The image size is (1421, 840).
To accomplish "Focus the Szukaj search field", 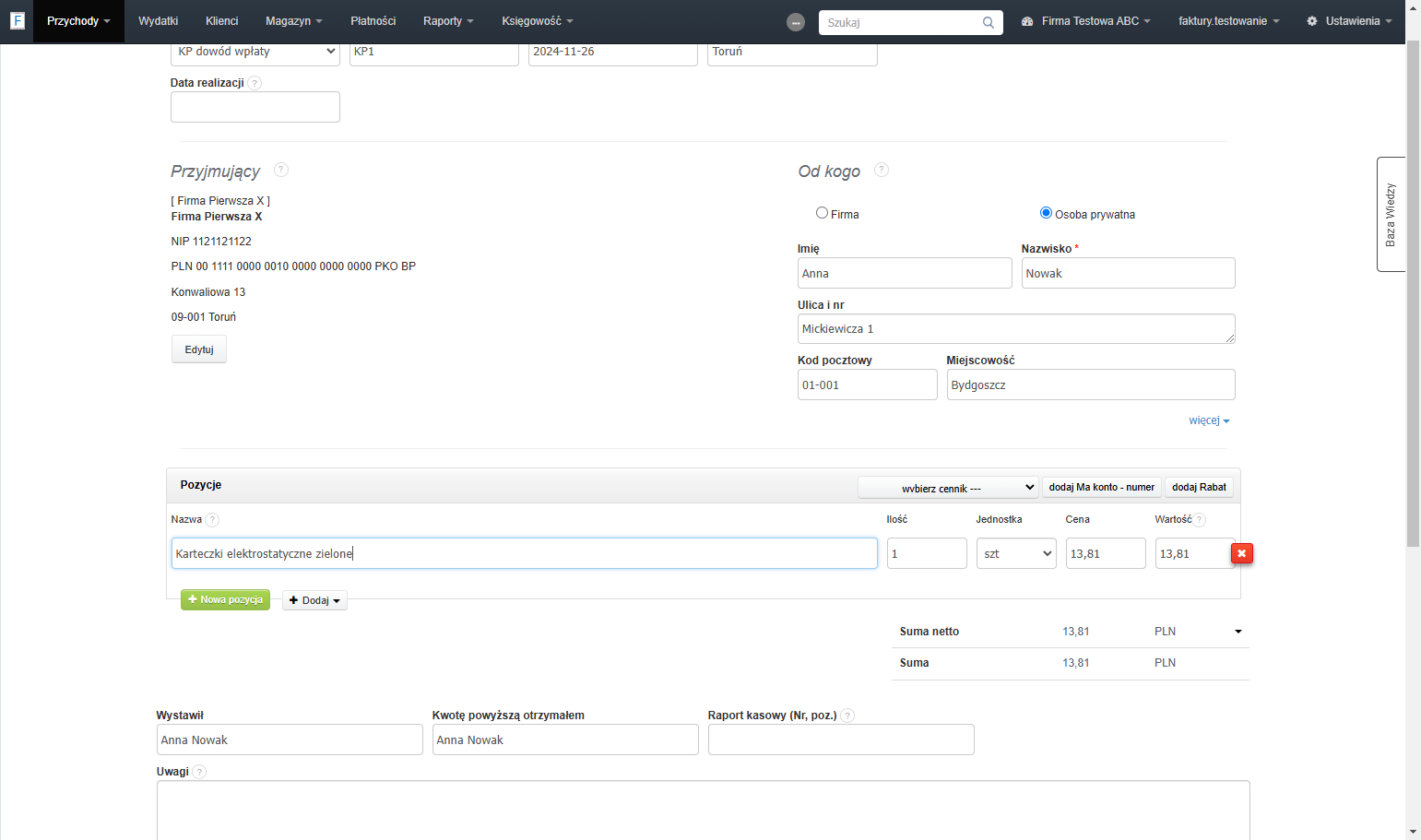I will (899, 22).
